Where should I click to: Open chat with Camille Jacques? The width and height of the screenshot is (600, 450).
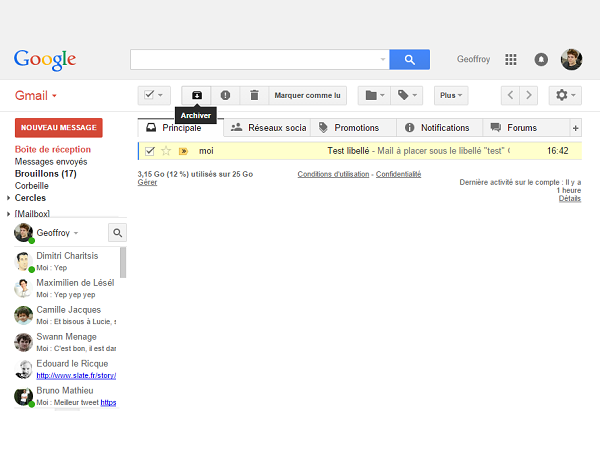click(x=67, y=315)
